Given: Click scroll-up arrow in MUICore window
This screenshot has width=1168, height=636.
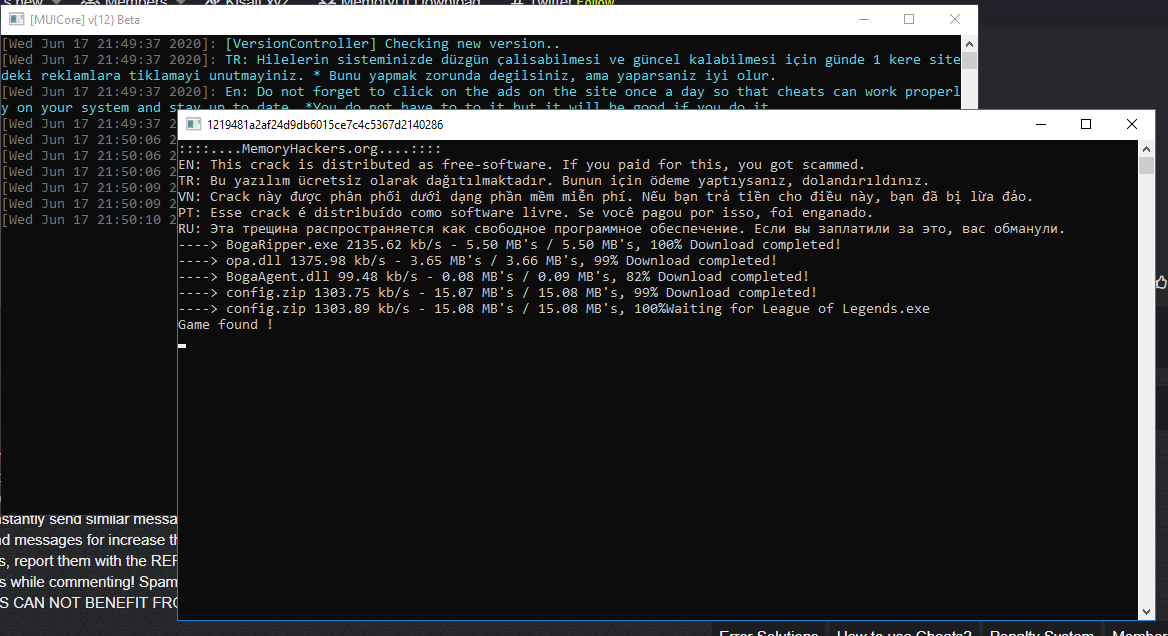Looking at the screenshot, I should point(969,43).
